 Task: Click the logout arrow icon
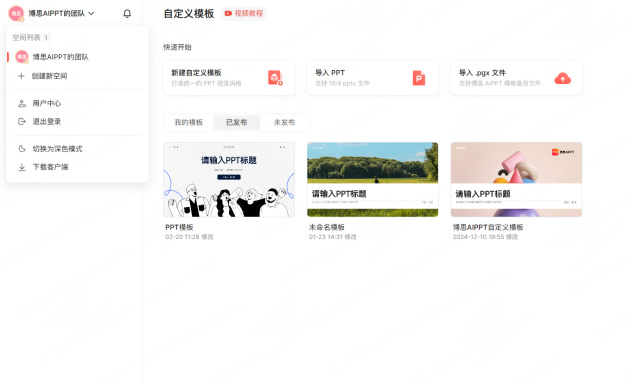click(x=22, y=121)
